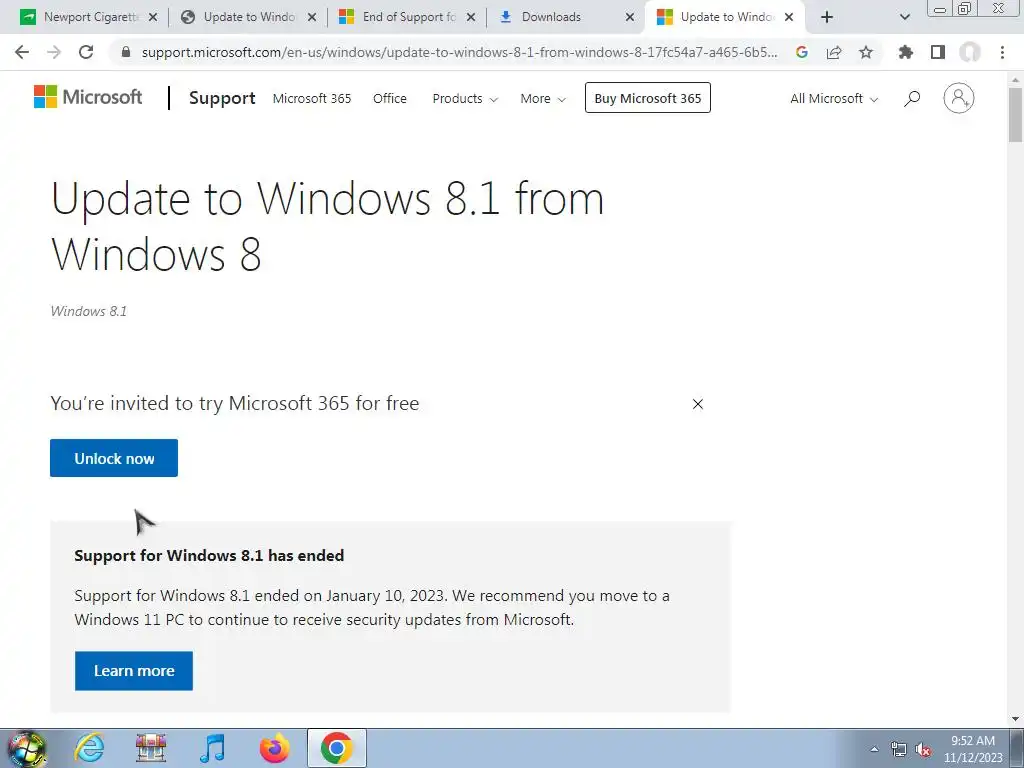Click the address bar URL
The image size is (1024, 768).
pos(459,52)
